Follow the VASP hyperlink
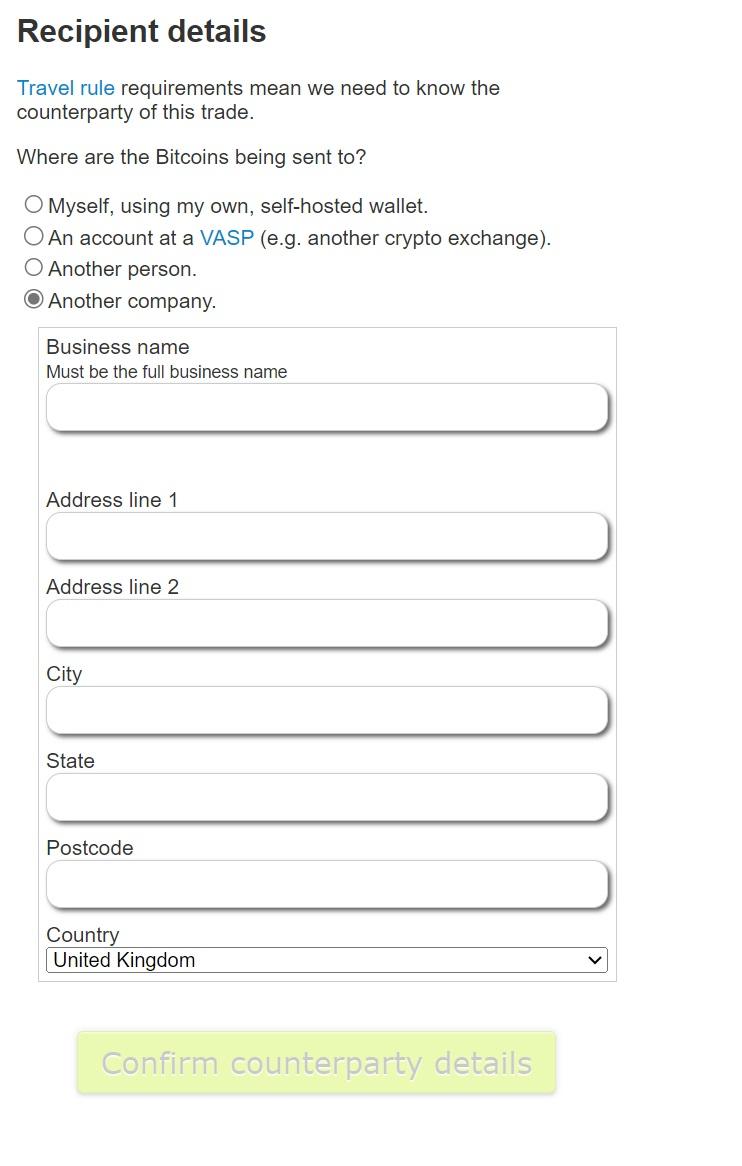Image resolution: width=742 pixels, height=1166 pixels. tap(227, 238)
